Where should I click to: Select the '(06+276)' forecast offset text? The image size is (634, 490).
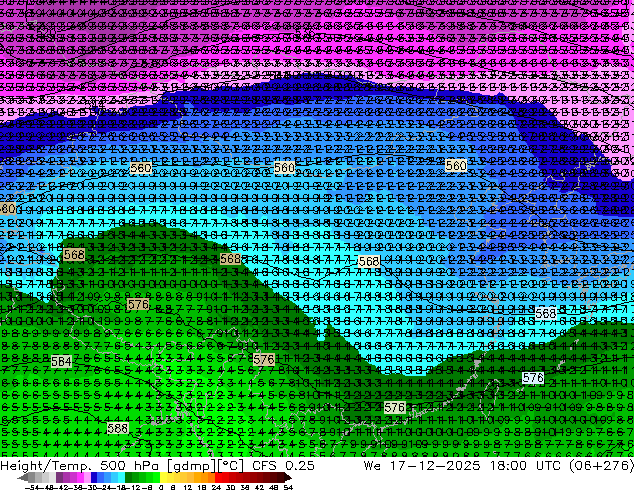pos(602,465)
